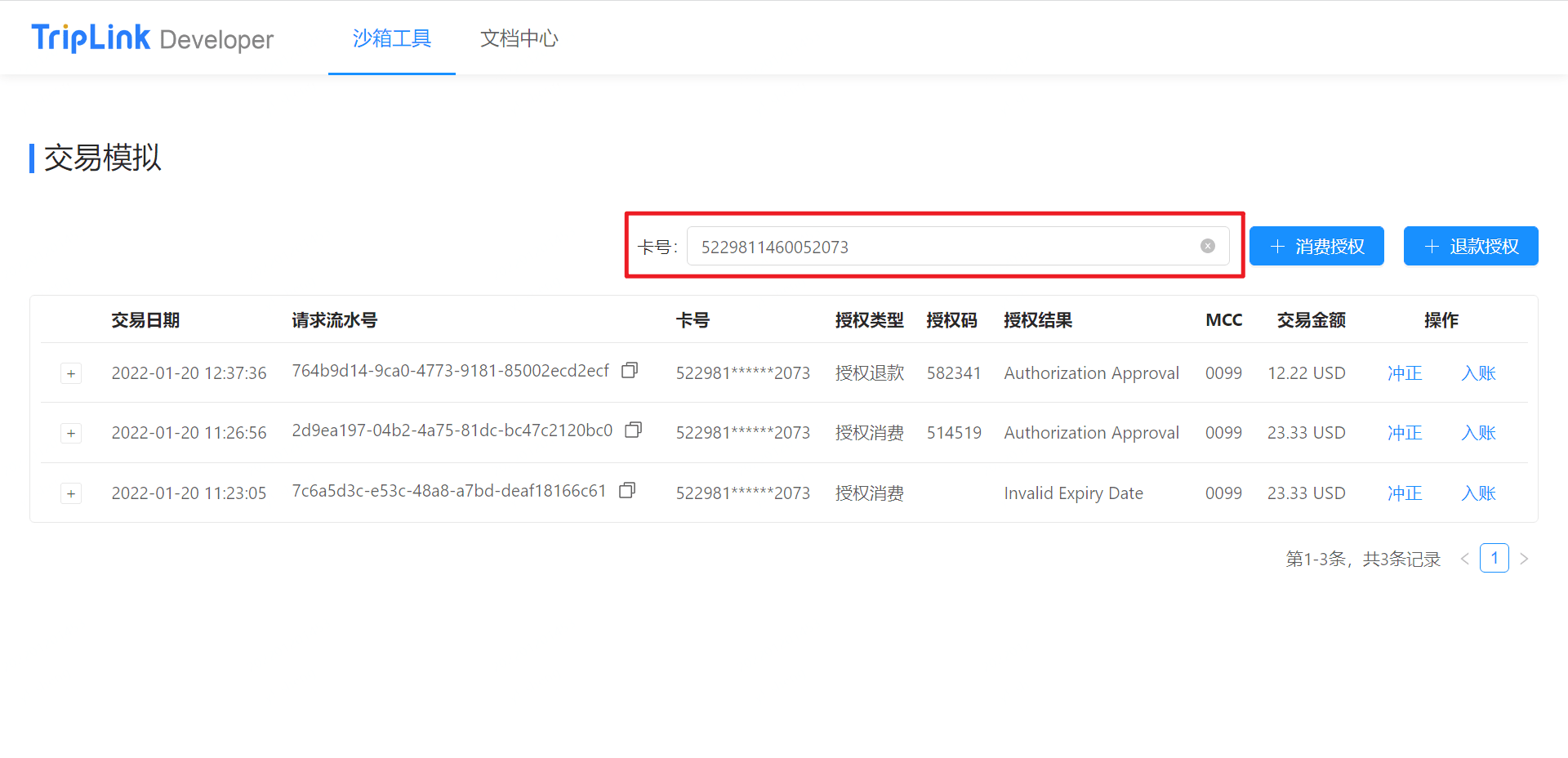Select page 1 in pagination
Image resolution: width=1568 pixels, height=758 pixels.
[1494, 559]
